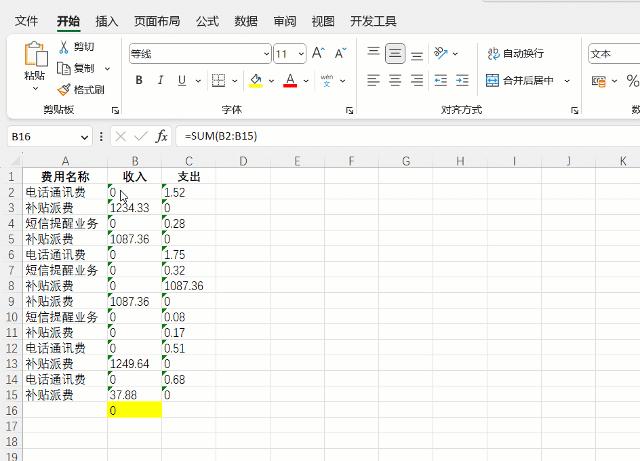
Task: Switch to the 开发工具 tab
Action: [373, 21]
